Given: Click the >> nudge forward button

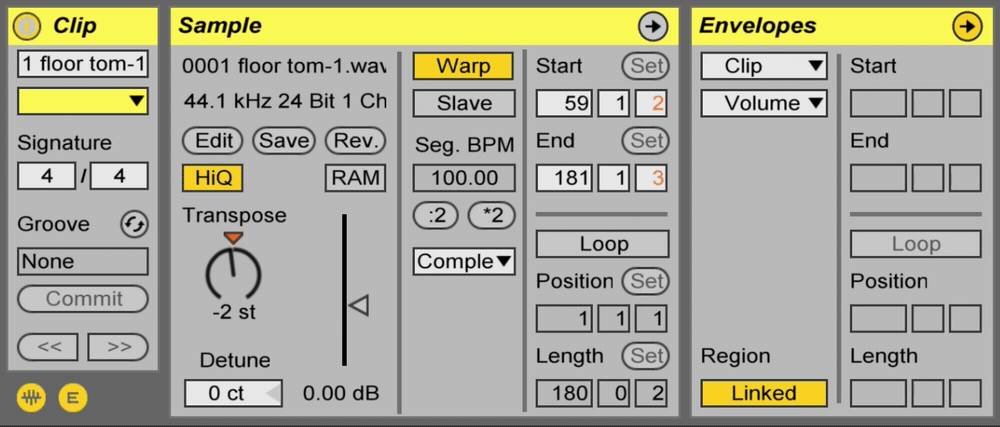Looking at the screenshot, I should pos(118,347).
